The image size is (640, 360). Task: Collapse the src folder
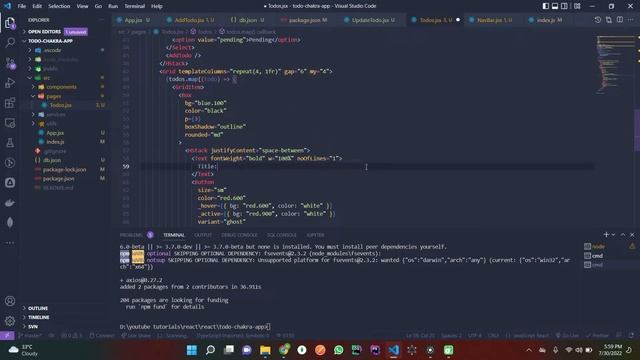click(47, 78)
